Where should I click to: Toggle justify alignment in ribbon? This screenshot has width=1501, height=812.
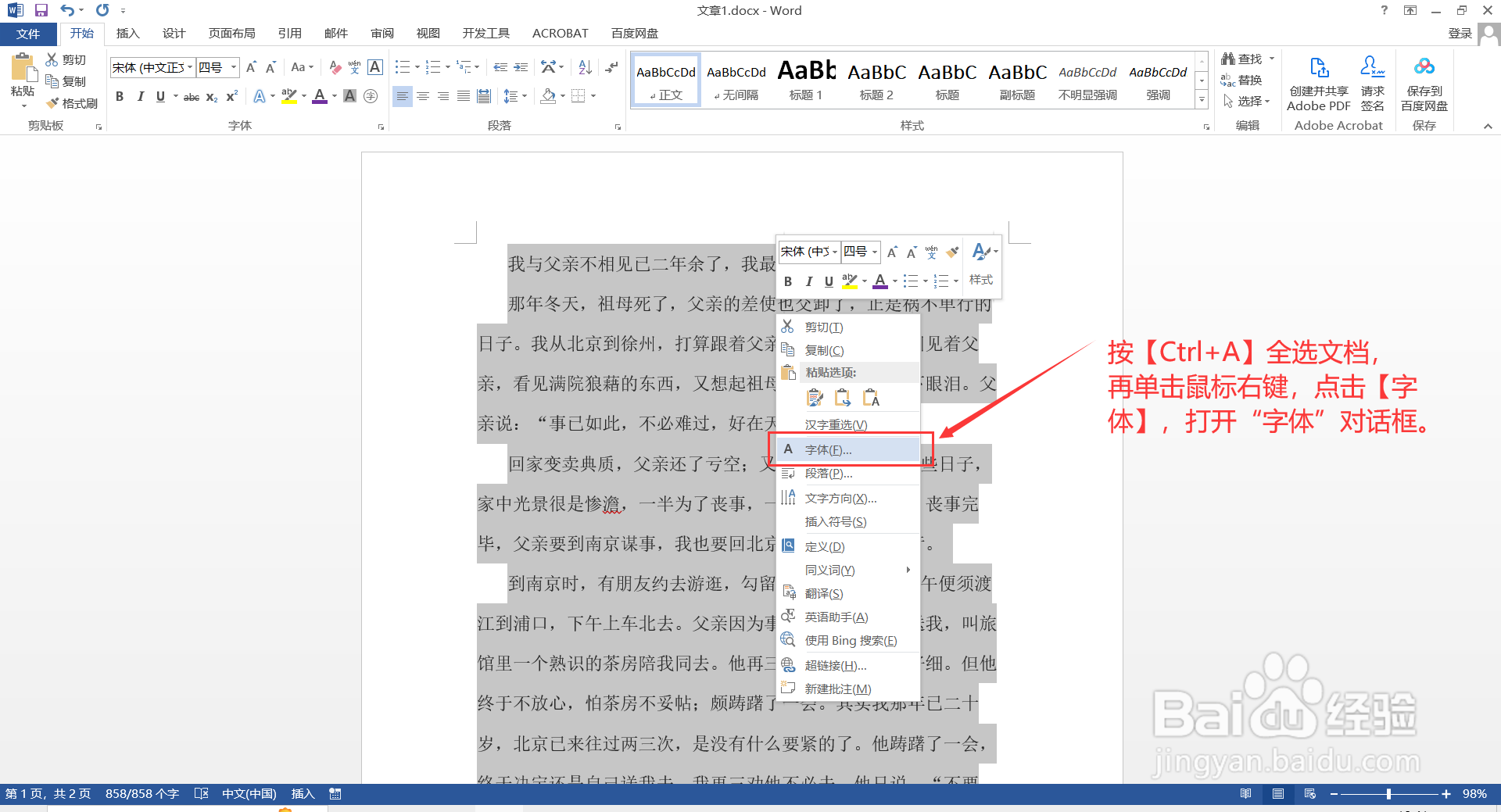coord(464,96)
